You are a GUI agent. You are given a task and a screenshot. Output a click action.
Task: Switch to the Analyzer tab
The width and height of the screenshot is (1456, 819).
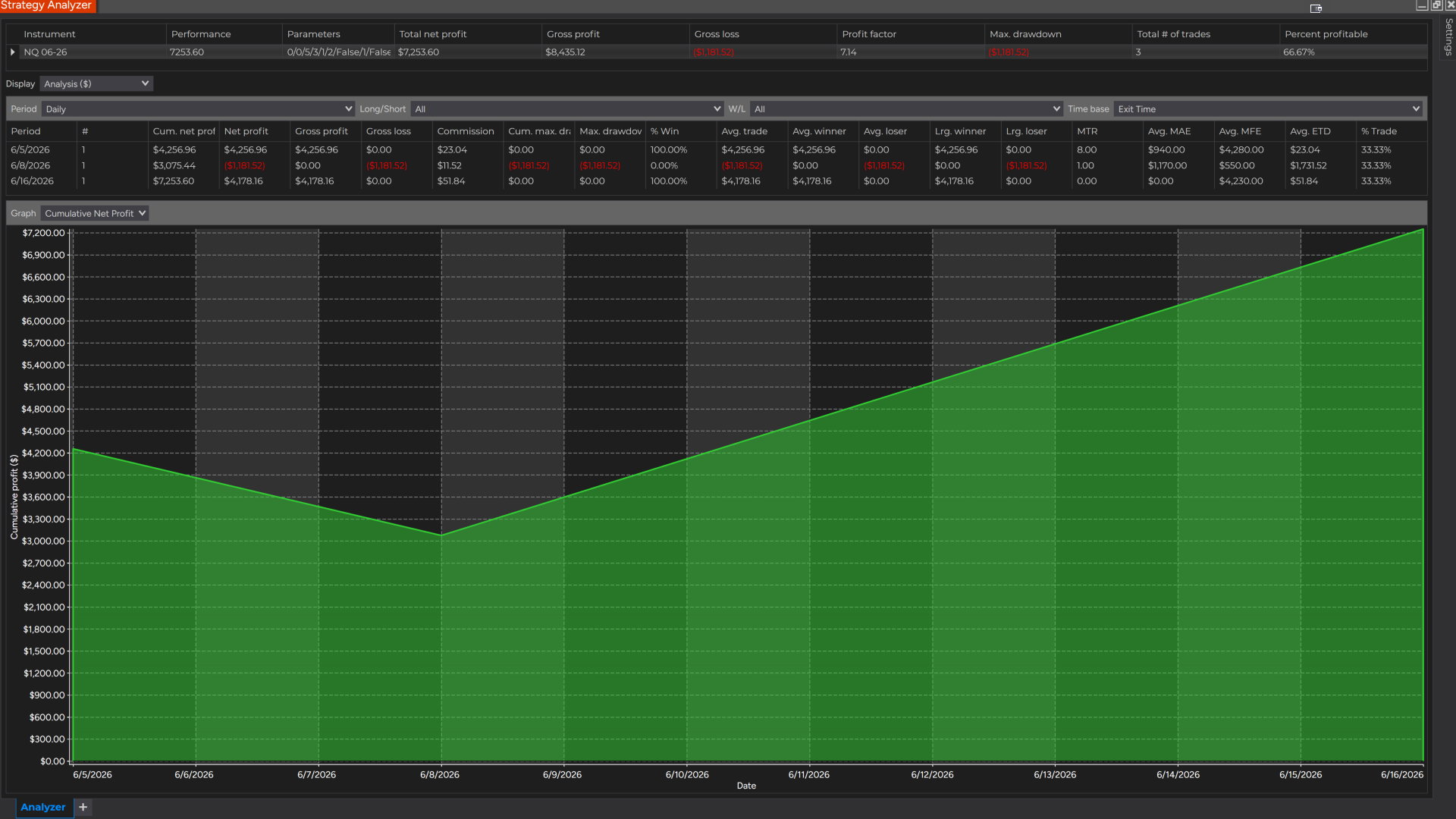pos(43,807)
